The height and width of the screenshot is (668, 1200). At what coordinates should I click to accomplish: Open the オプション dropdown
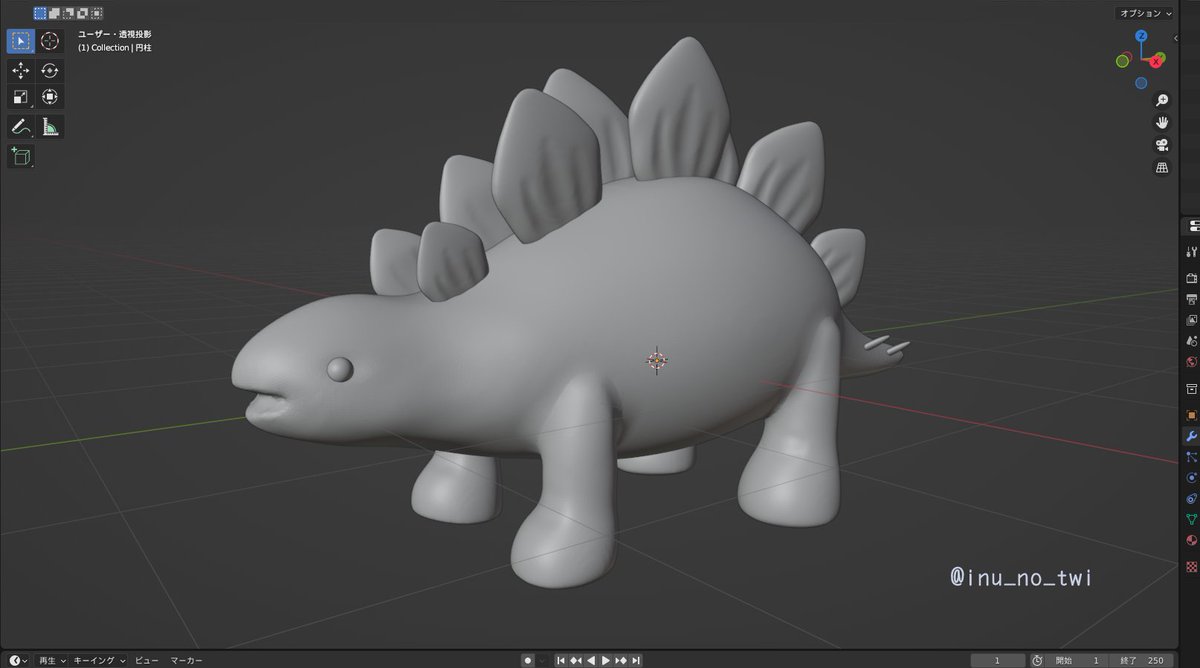tap(1144, 13)
